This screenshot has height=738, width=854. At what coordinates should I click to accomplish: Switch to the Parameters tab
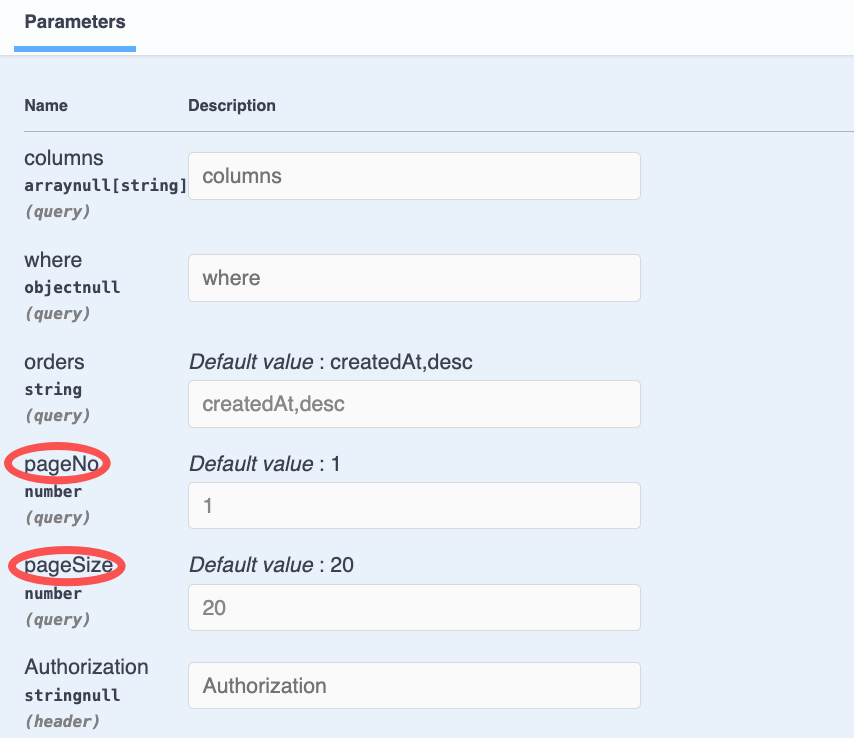click(75, 22)
